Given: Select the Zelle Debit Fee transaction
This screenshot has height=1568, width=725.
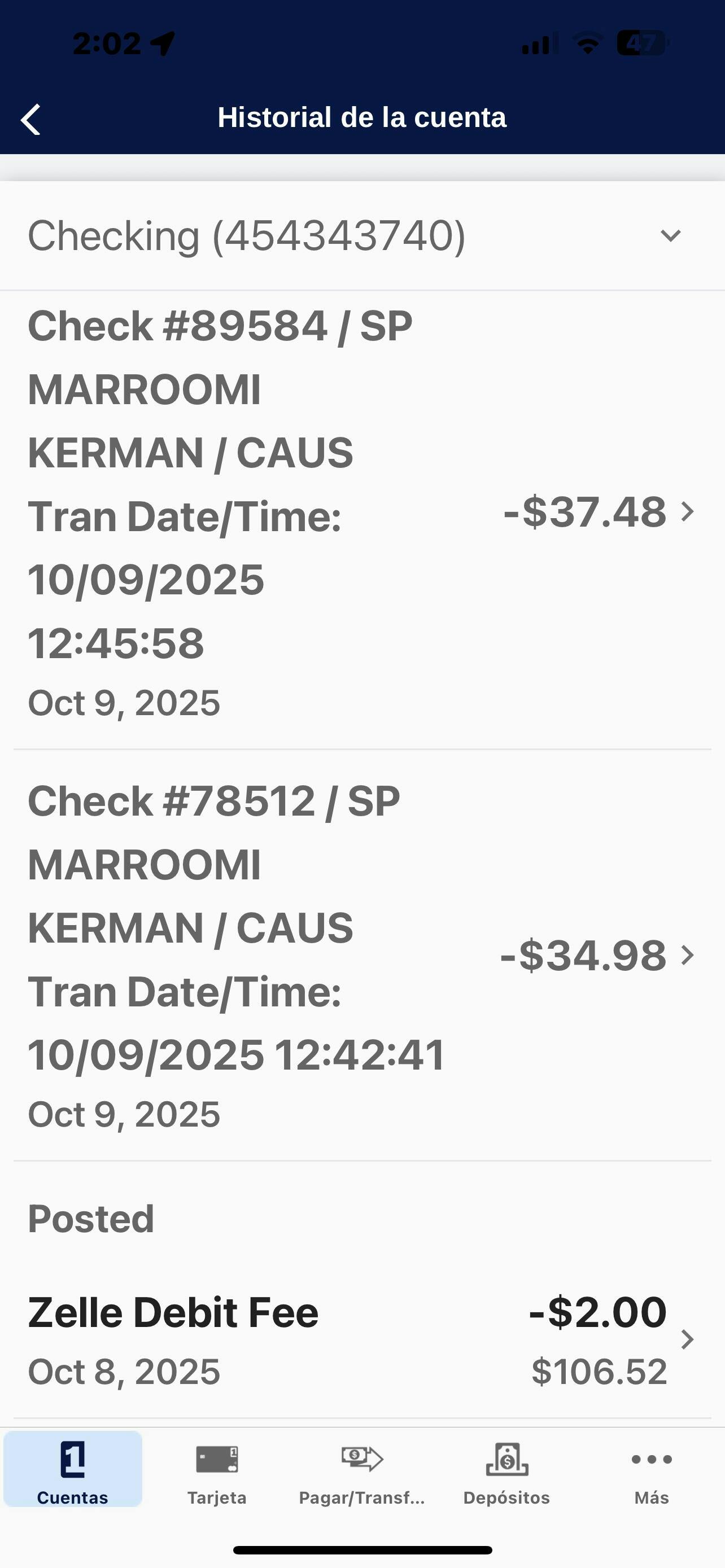Looking at the screenshot, I should pos(173,1339).
